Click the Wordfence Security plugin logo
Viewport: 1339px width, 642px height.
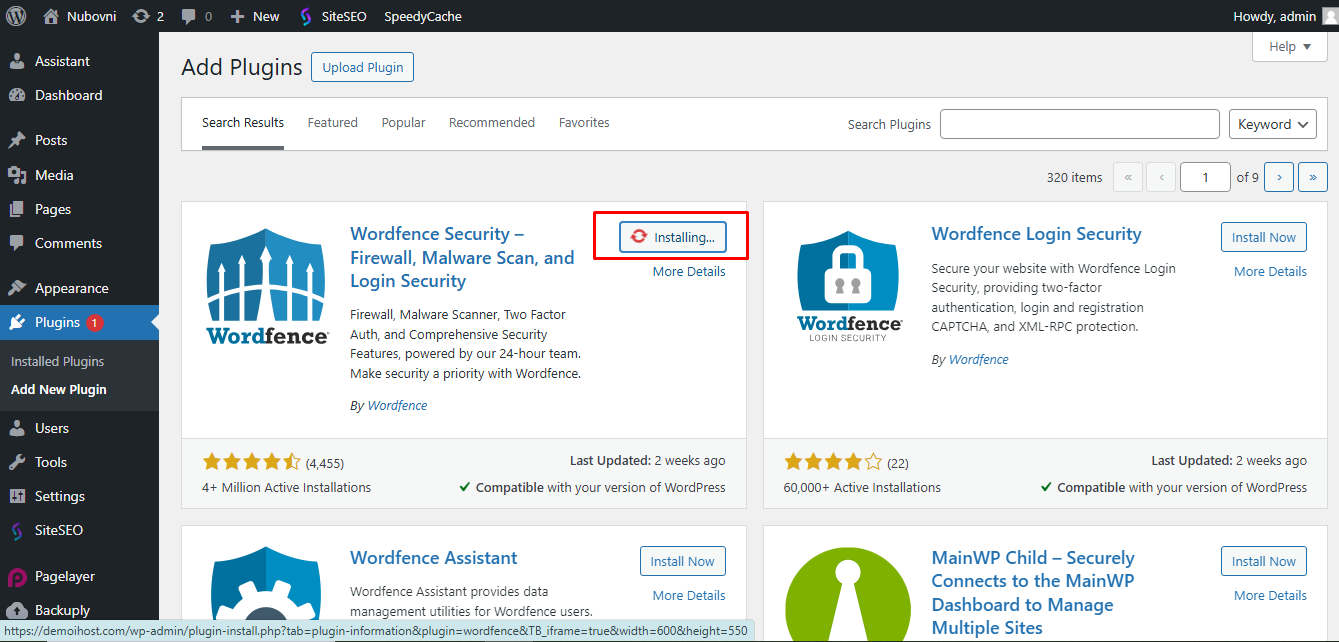click(x=267, y=285)
